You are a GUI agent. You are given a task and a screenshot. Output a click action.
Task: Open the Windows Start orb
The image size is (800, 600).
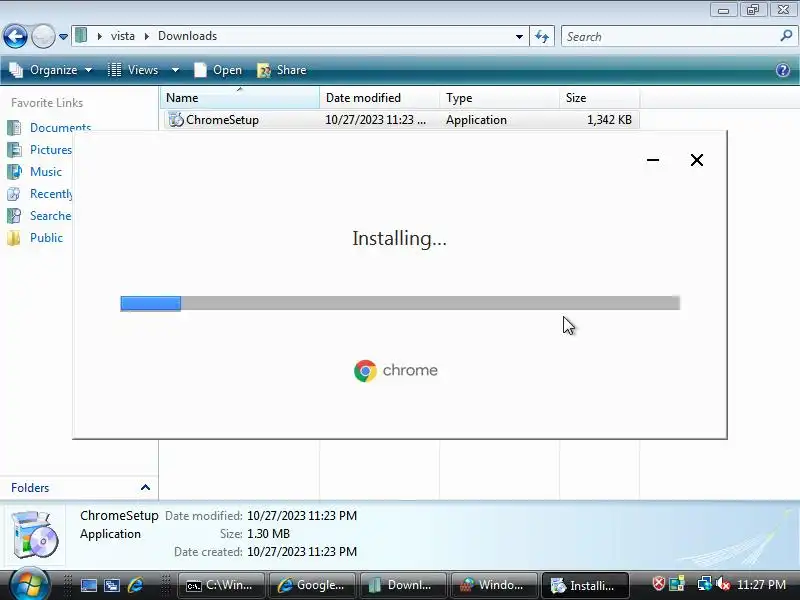coord(28,585)
